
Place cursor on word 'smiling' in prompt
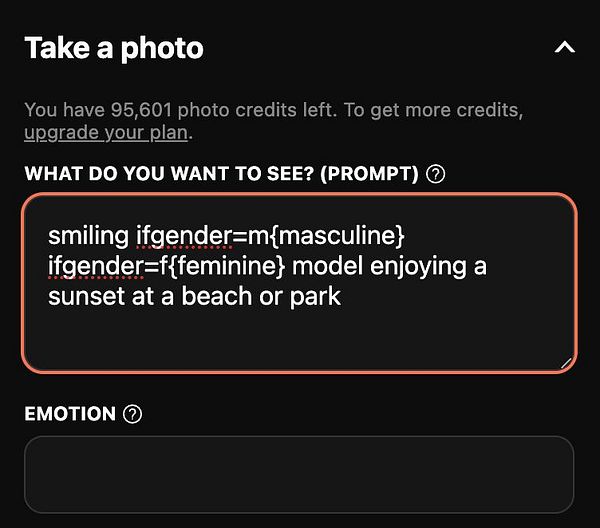tap(88, 236)
